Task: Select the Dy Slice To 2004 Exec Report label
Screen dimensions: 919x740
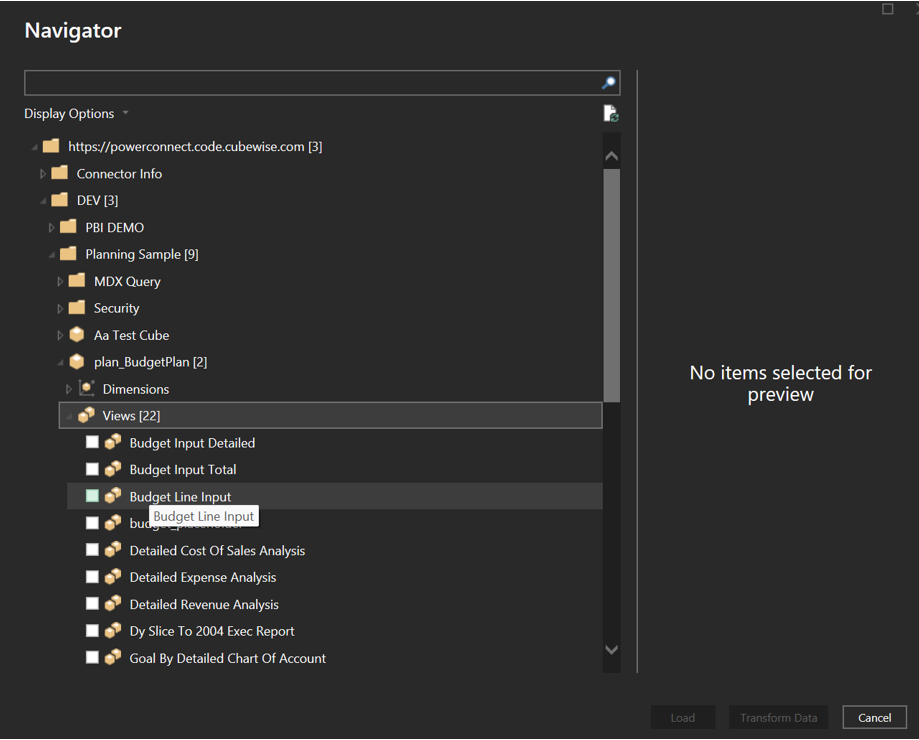Action: pos(212,631)
